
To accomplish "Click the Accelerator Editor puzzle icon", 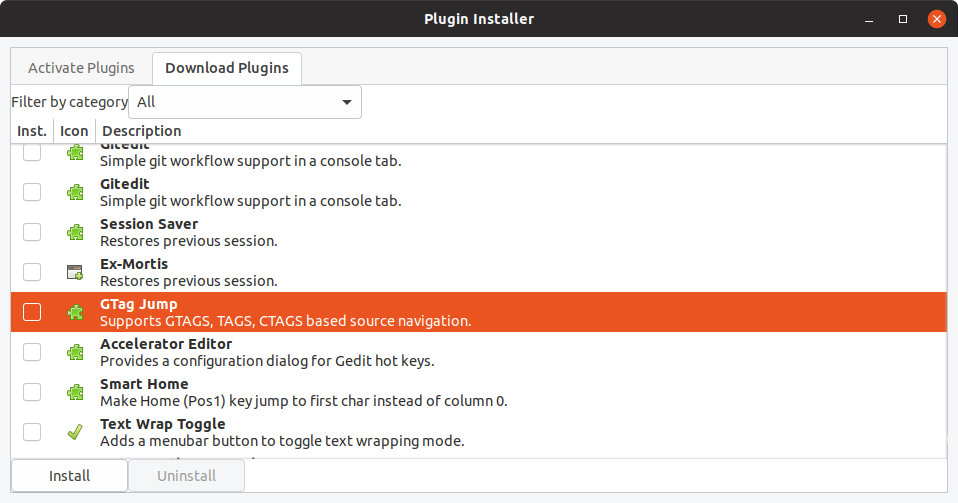I will (x=74, y=352).
